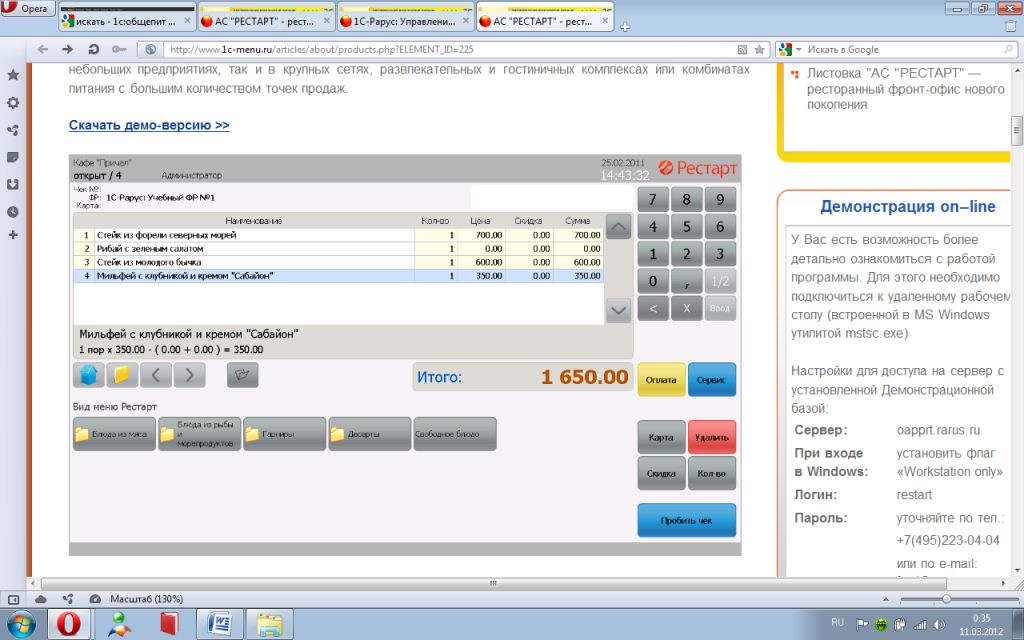Image resolution: width=1024 pixels, height=640 pixels.
Task: Bookmark page using address bar star
Action: pos(760,49)
